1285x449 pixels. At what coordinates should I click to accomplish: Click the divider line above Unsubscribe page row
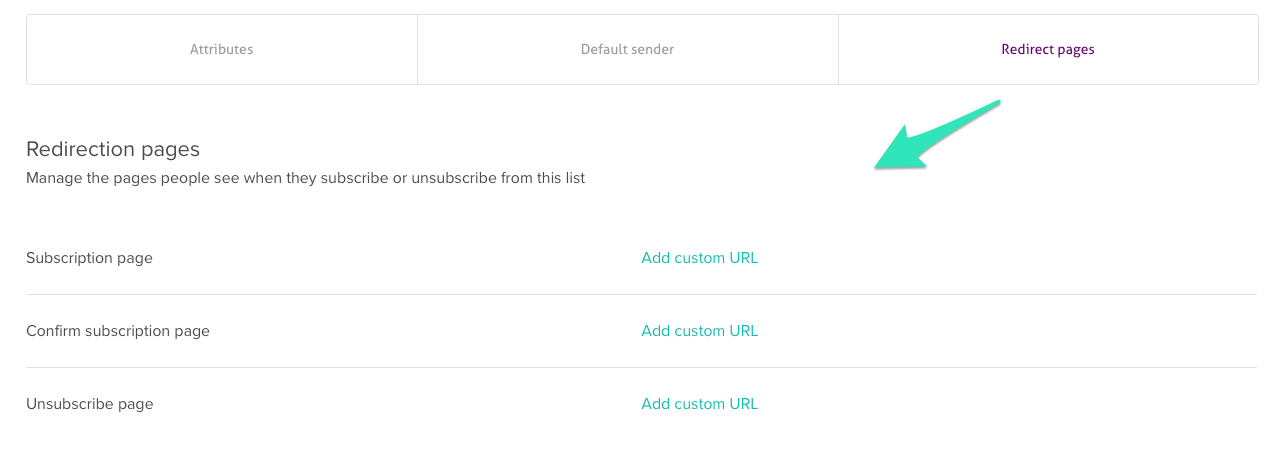[640, 367]
